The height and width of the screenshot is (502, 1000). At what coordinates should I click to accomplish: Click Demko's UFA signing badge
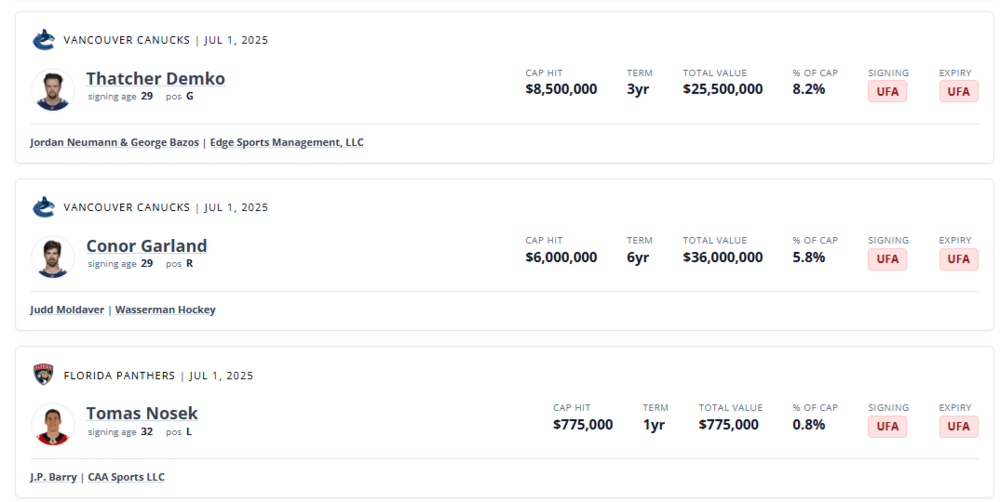point(887,91)
